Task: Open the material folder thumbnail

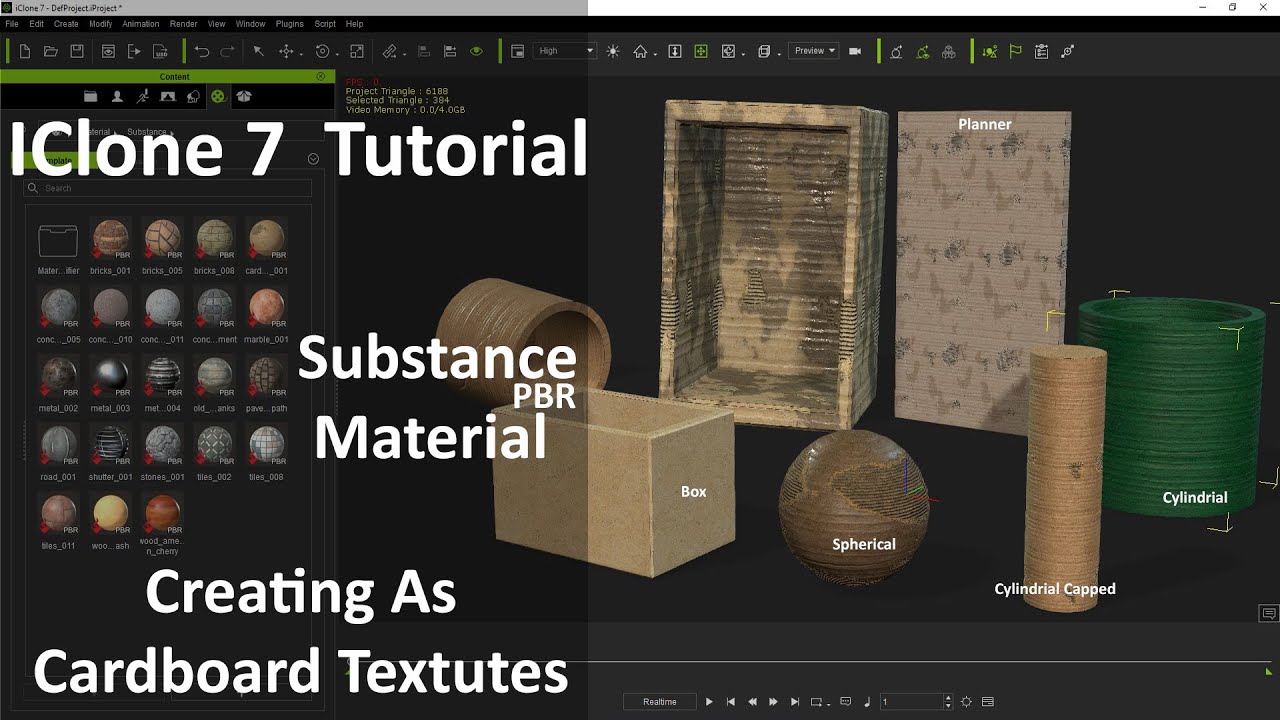Action: [58, 241]
